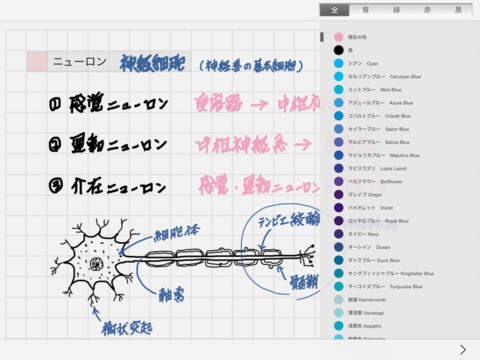The image size is (480, 360).
Task: Switch to the 青 (blue) color tab
Action: 365,10
